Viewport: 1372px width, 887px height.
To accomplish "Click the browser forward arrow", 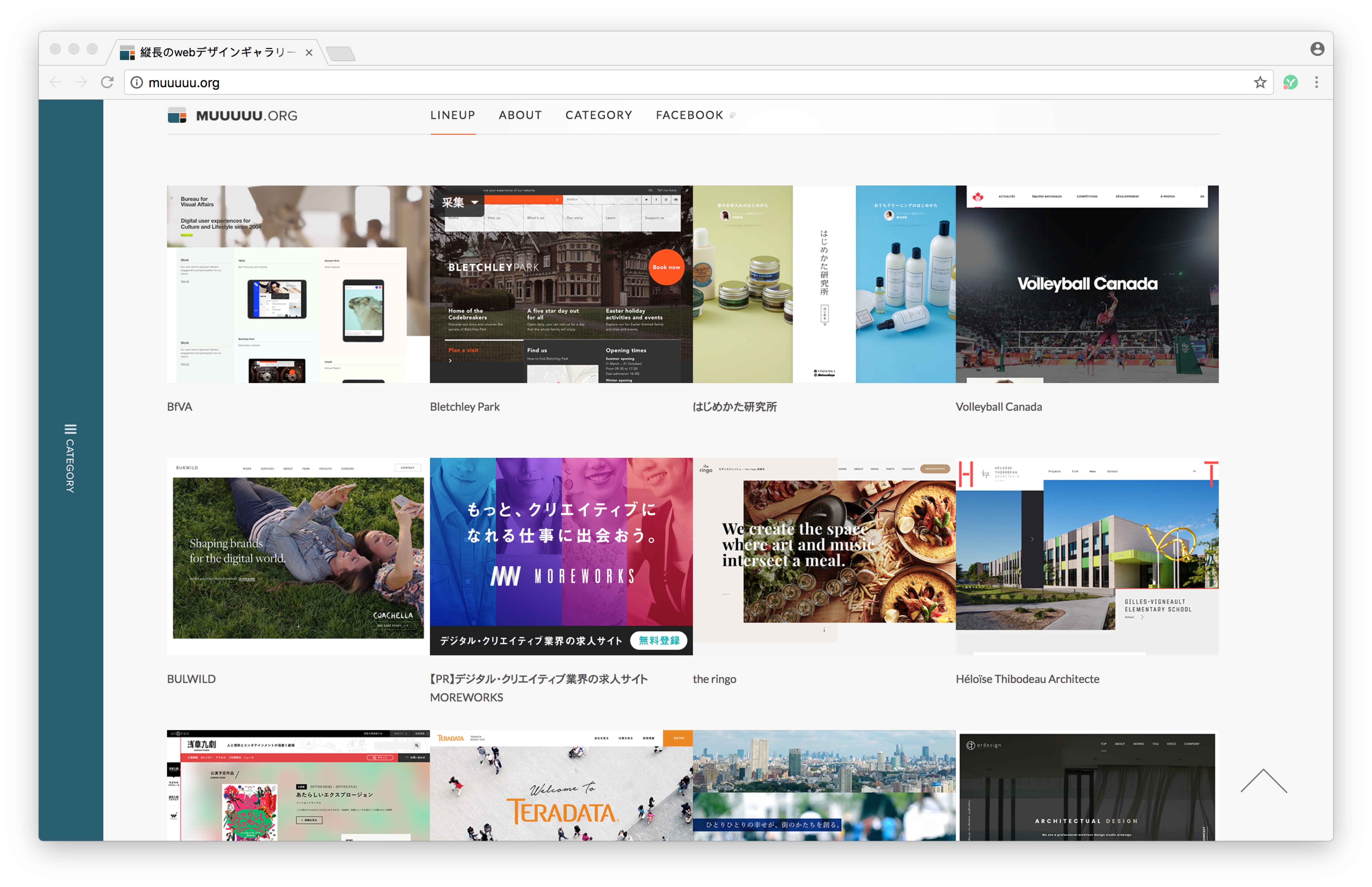I will click(81, 82).
